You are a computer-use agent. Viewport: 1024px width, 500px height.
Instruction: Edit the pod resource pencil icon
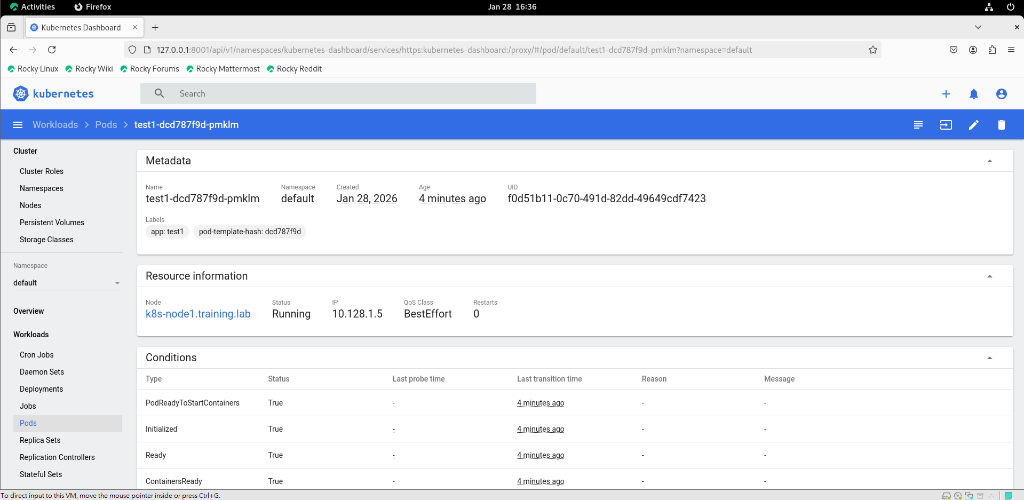click(x=974, y=125)
